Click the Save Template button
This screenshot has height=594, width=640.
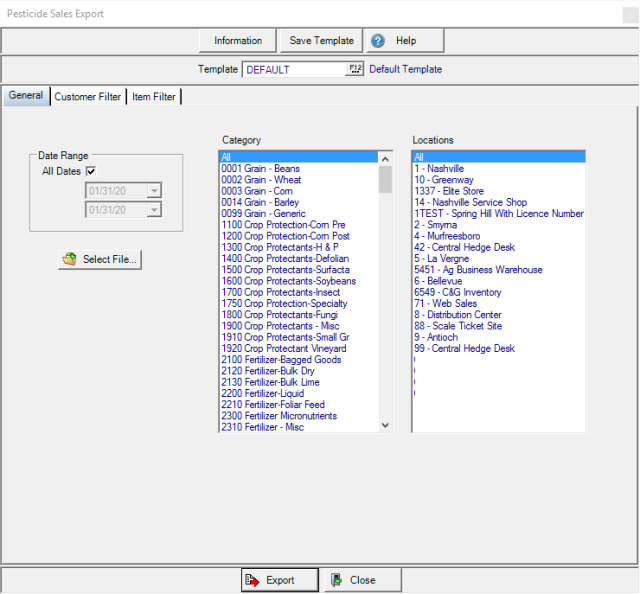(321, 41)
